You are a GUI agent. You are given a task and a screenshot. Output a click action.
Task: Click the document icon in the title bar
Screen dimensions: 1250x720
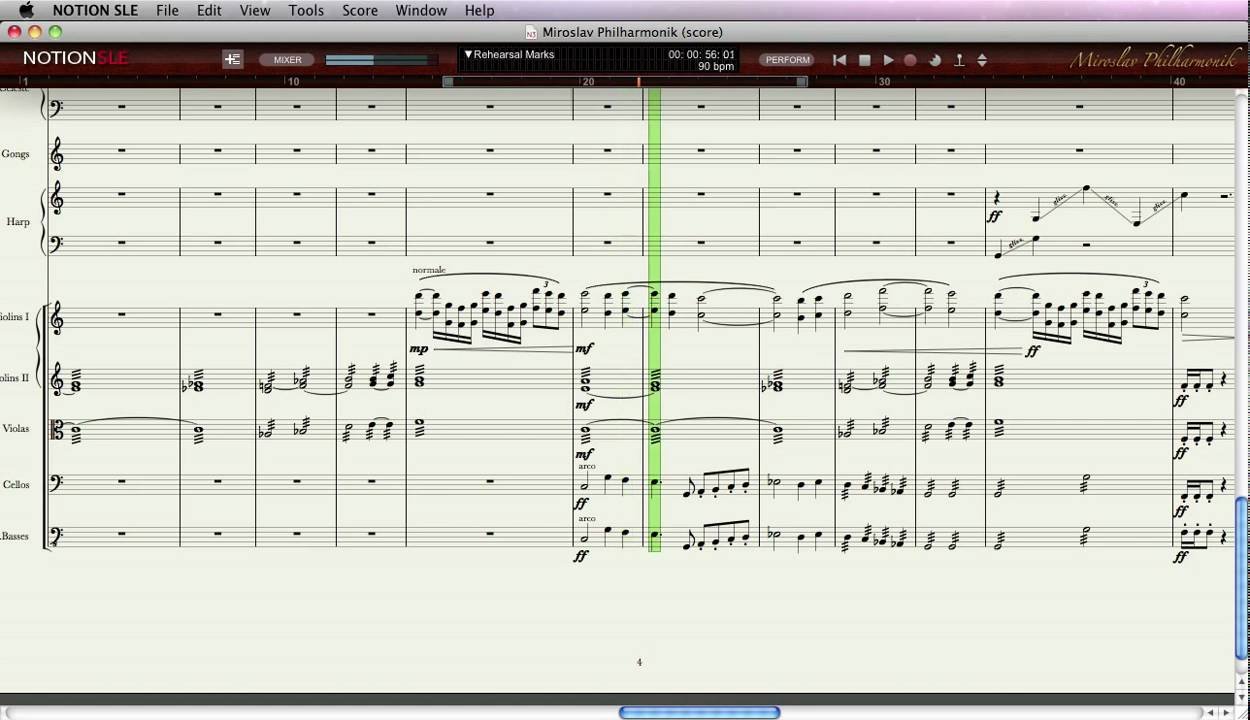(x=531, y=32)
